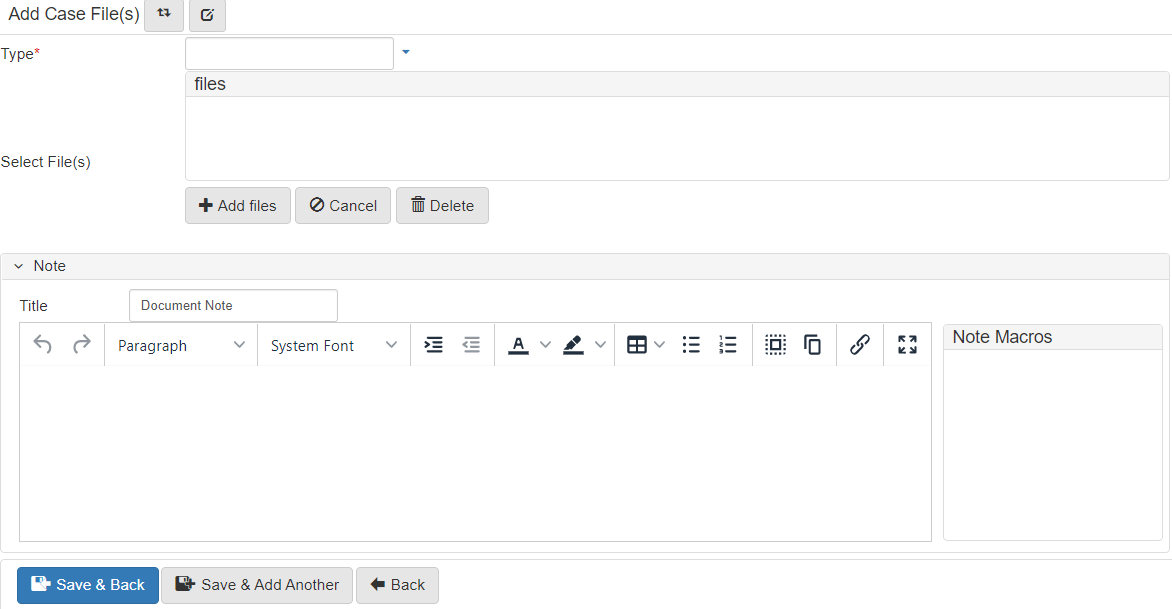Toggle fullscreen mode for the note editor
The image size is (1172, 609).
906,344
